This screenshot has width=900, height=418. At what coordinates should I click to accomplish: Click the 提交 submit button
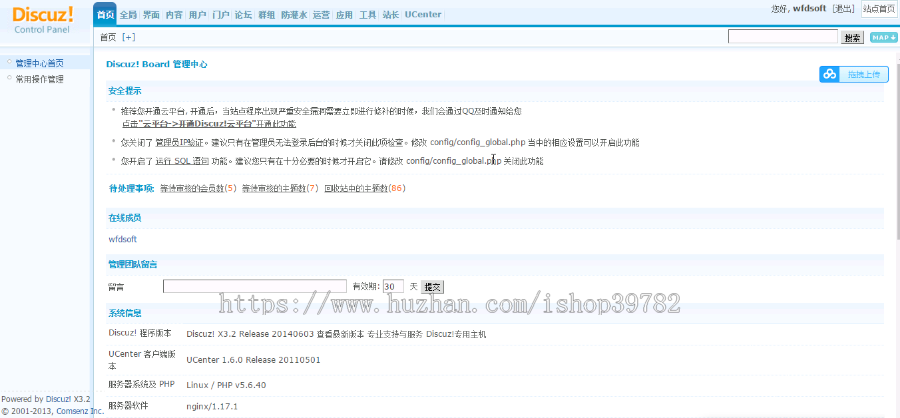[x=432, y=287]
